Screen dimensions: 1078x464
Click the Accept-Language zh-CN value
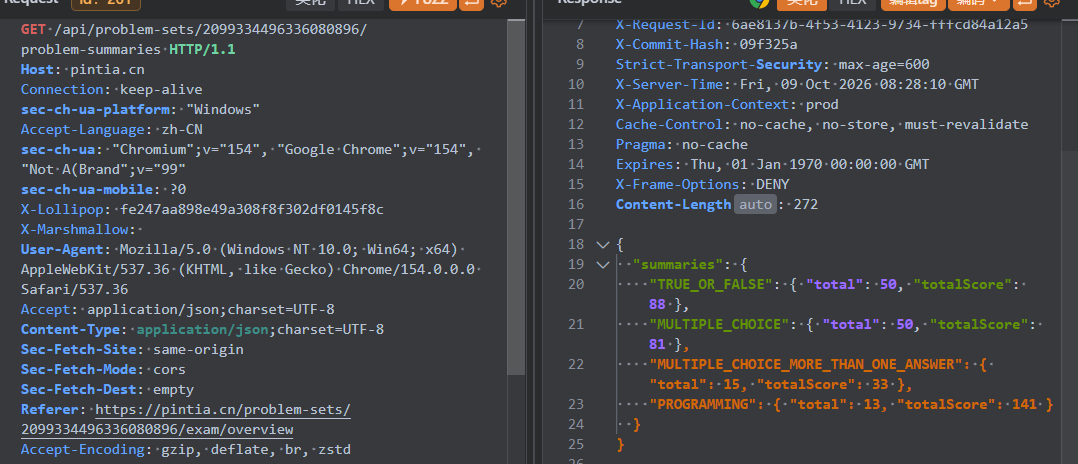coord(182,129)
